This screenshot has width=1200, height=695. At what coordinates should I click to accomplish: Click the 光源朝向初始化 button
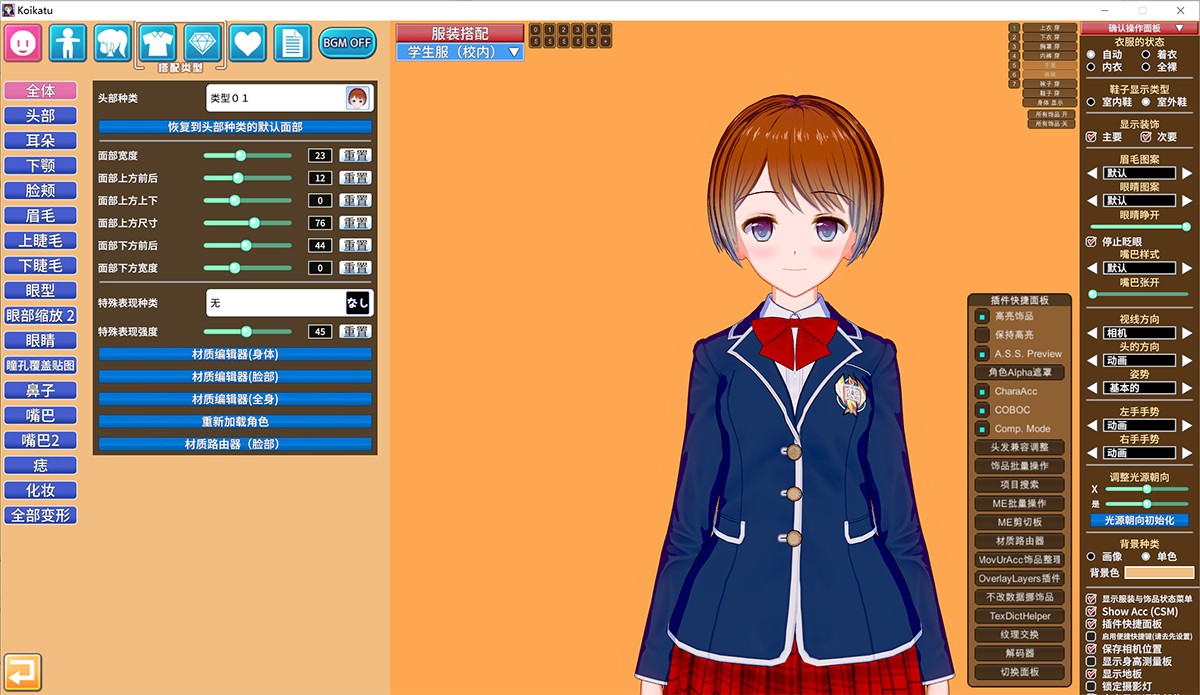tap(1139, 520)
